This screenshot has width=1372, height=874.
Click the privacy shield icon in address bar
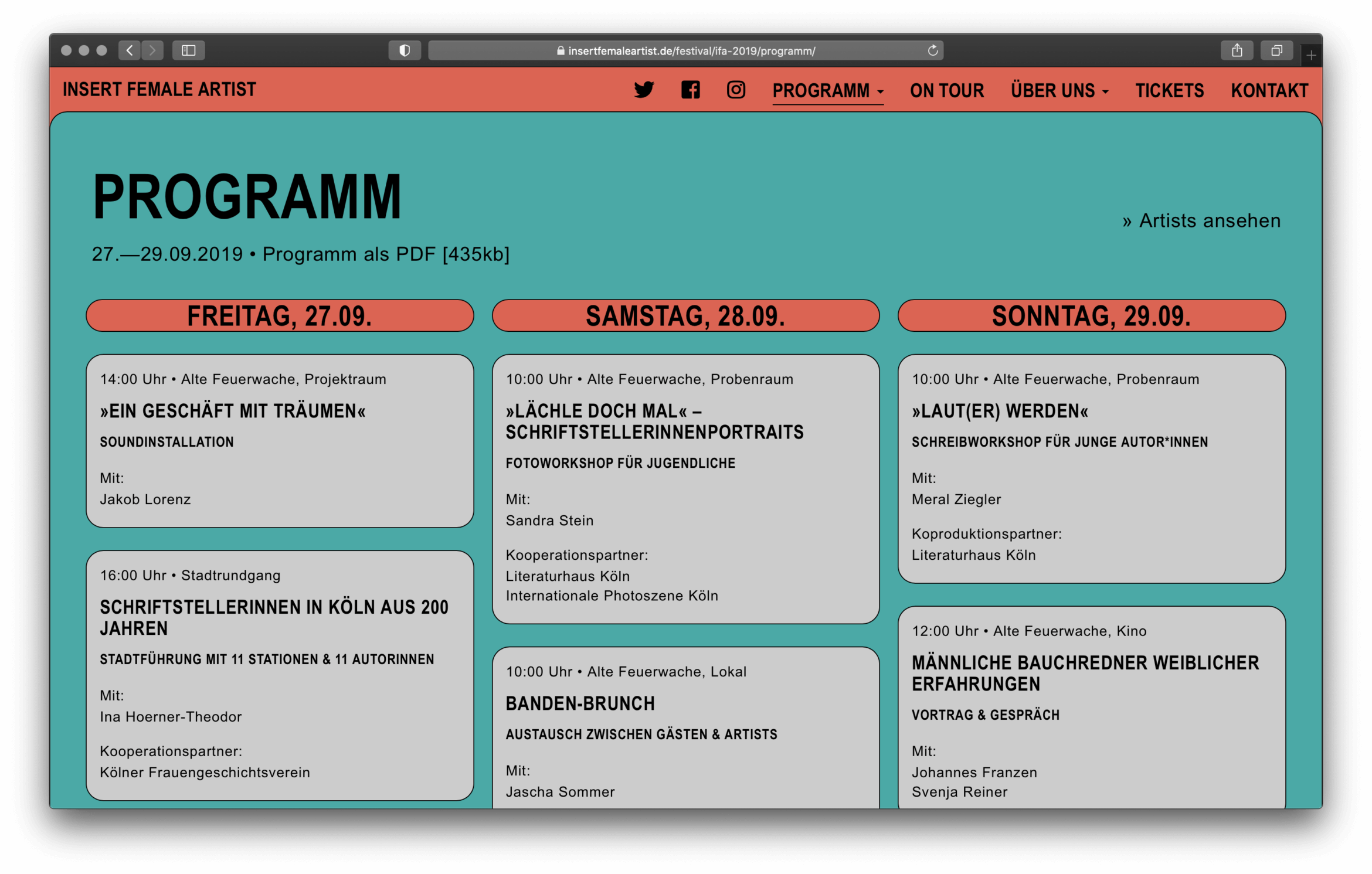point(404,50)
